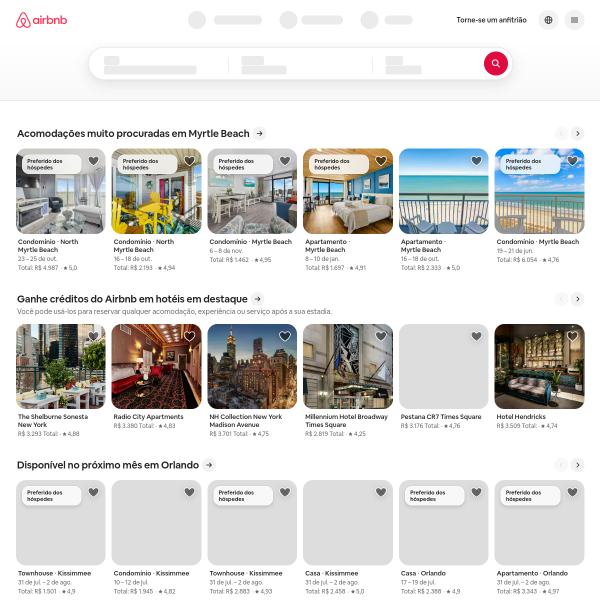Heart the Hotel Hendricks card
Screen dimensions: 600x600
click(572, 336)
